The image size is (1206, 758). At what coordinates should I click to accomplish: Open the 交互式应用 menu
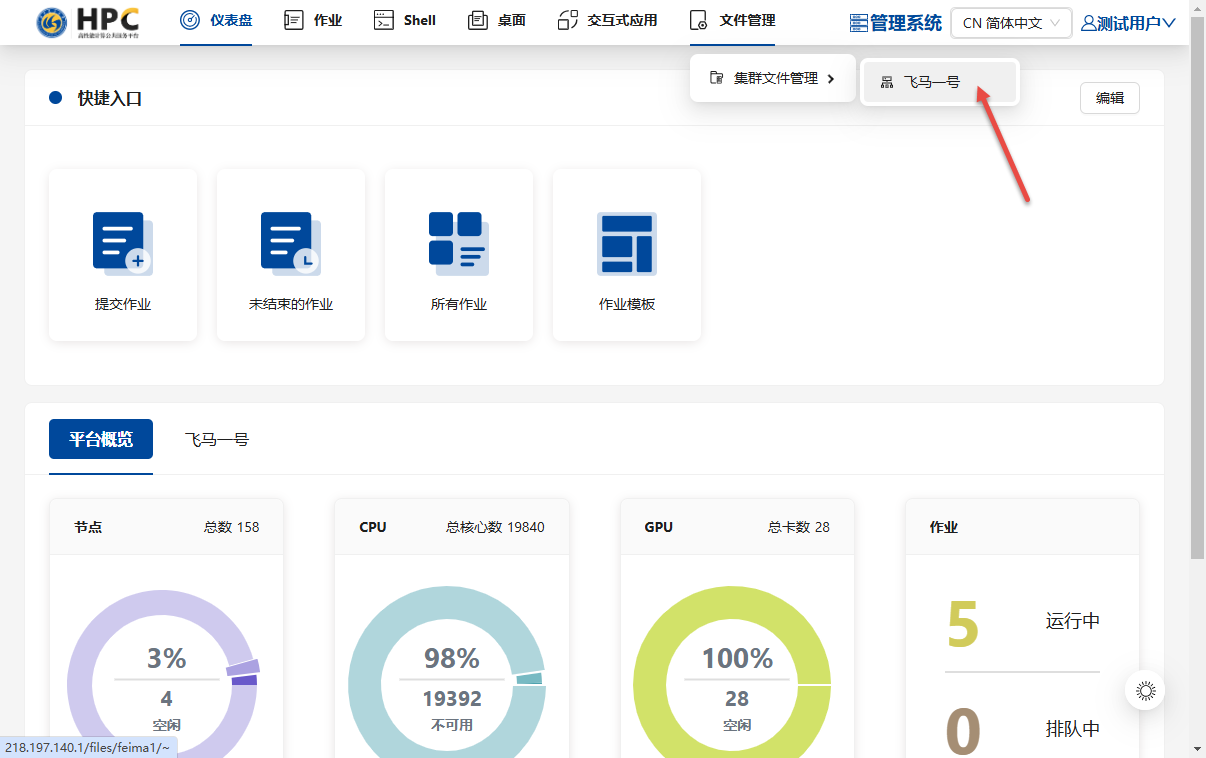pyautogui.click(x=608, y=20)
